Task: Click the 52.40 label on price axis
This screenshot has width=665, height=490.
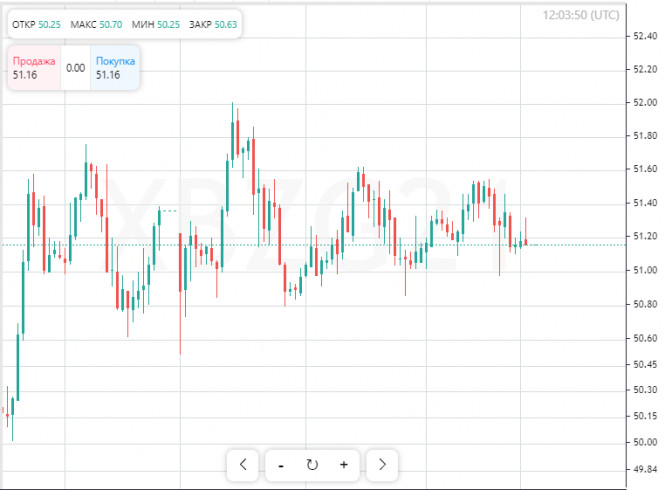Action: (645, 36)
